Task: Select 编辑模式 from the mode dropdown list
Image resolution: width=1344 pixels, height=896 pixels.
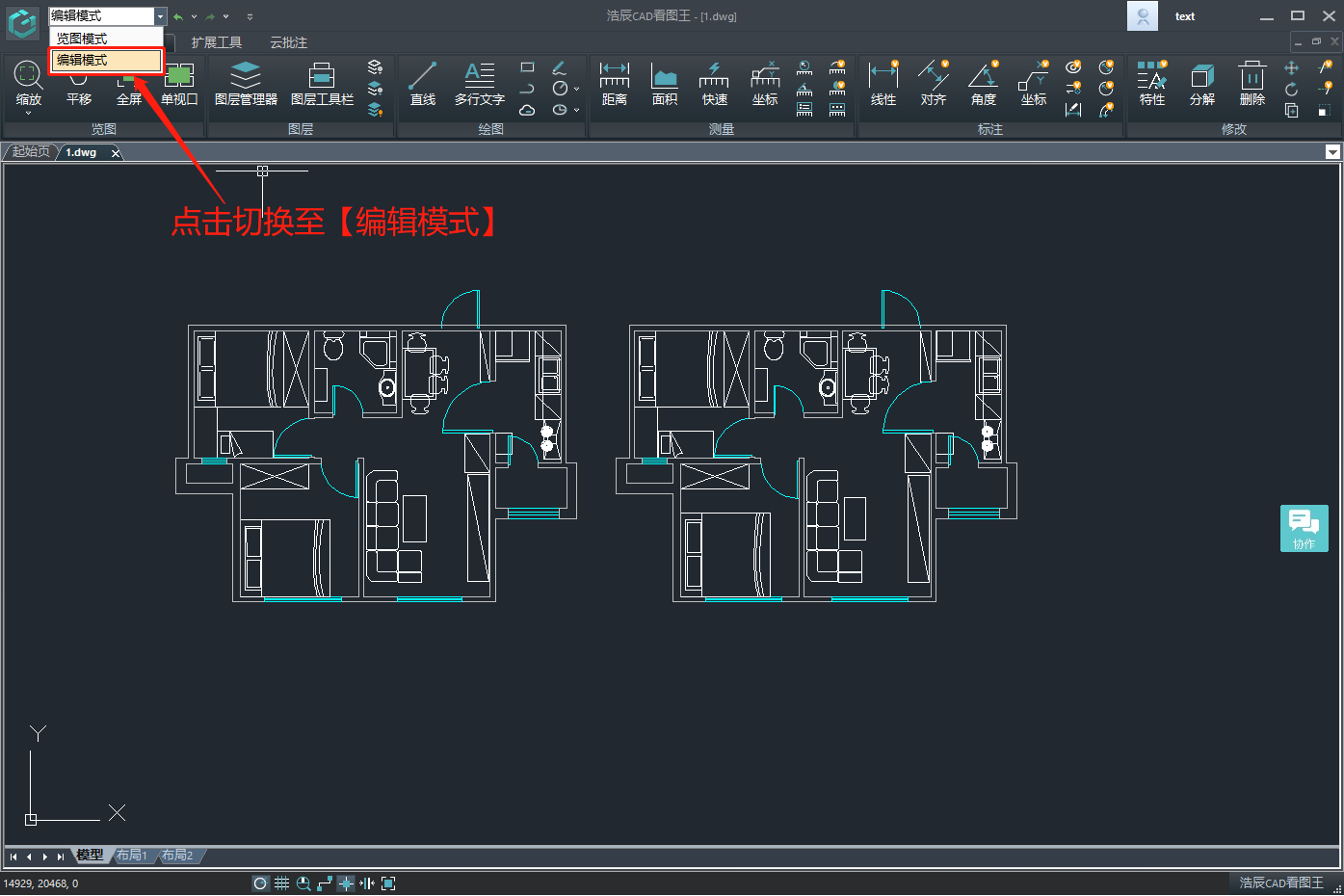Action: 106,60
